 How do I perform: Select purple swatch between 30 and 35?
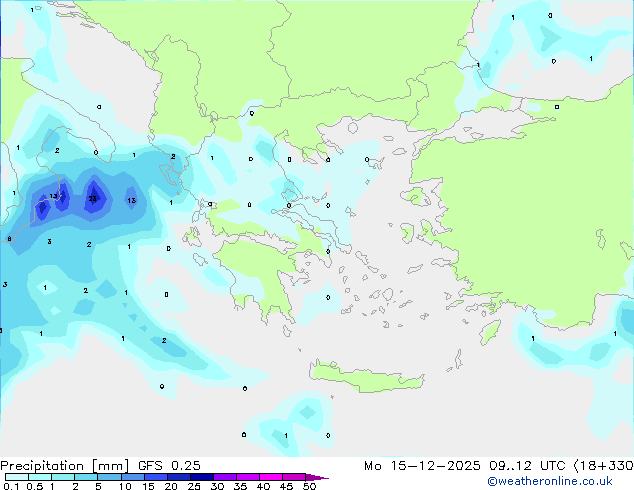224,477
